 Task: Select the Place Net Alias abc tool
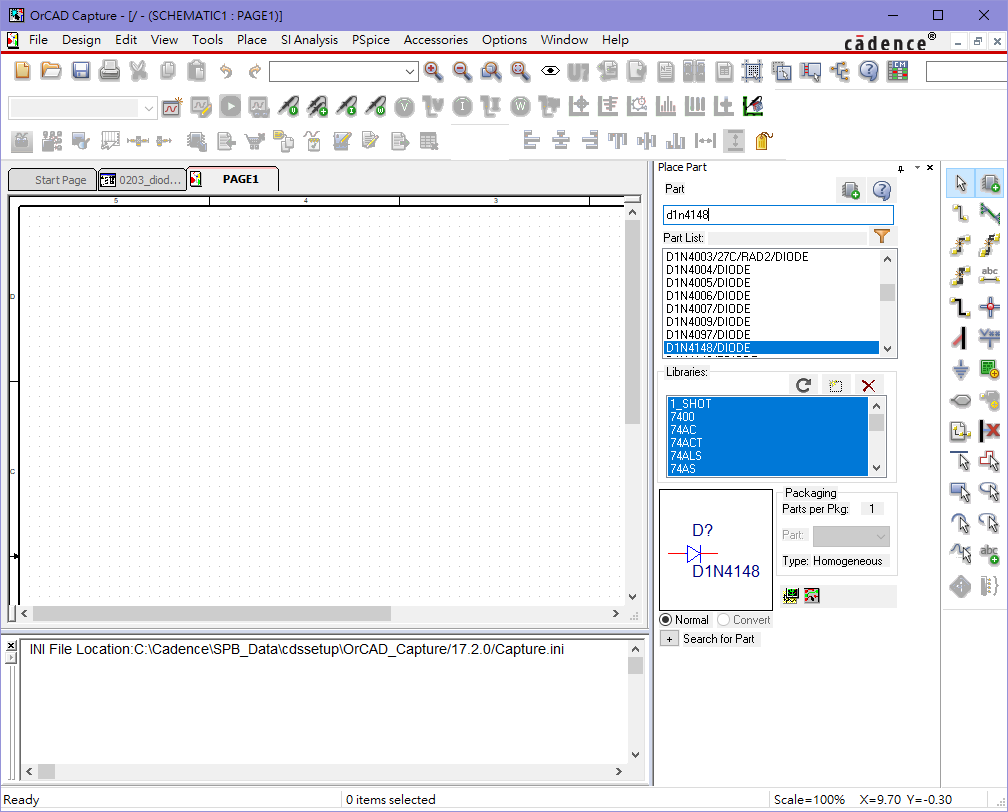point(990,275)
